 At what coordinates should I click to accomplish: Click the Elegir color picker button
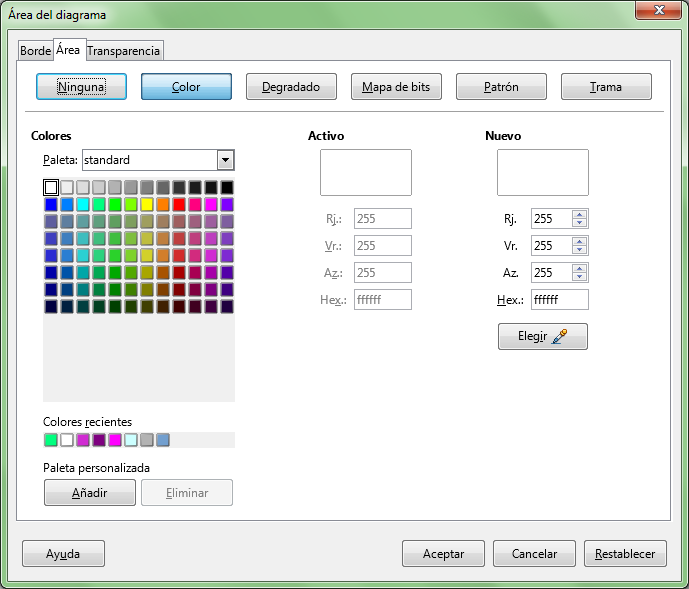coord(542,337)
